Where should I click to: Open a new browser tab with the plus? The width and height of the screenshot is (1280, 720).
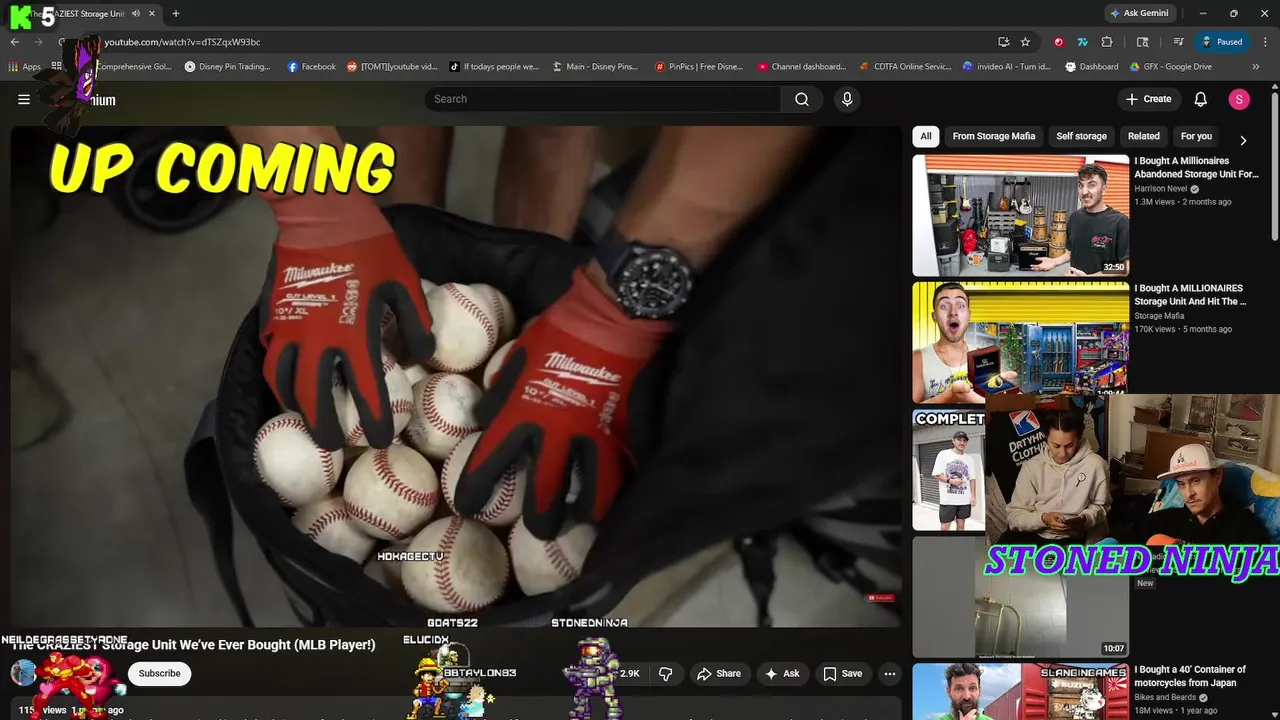click(176, 14)
